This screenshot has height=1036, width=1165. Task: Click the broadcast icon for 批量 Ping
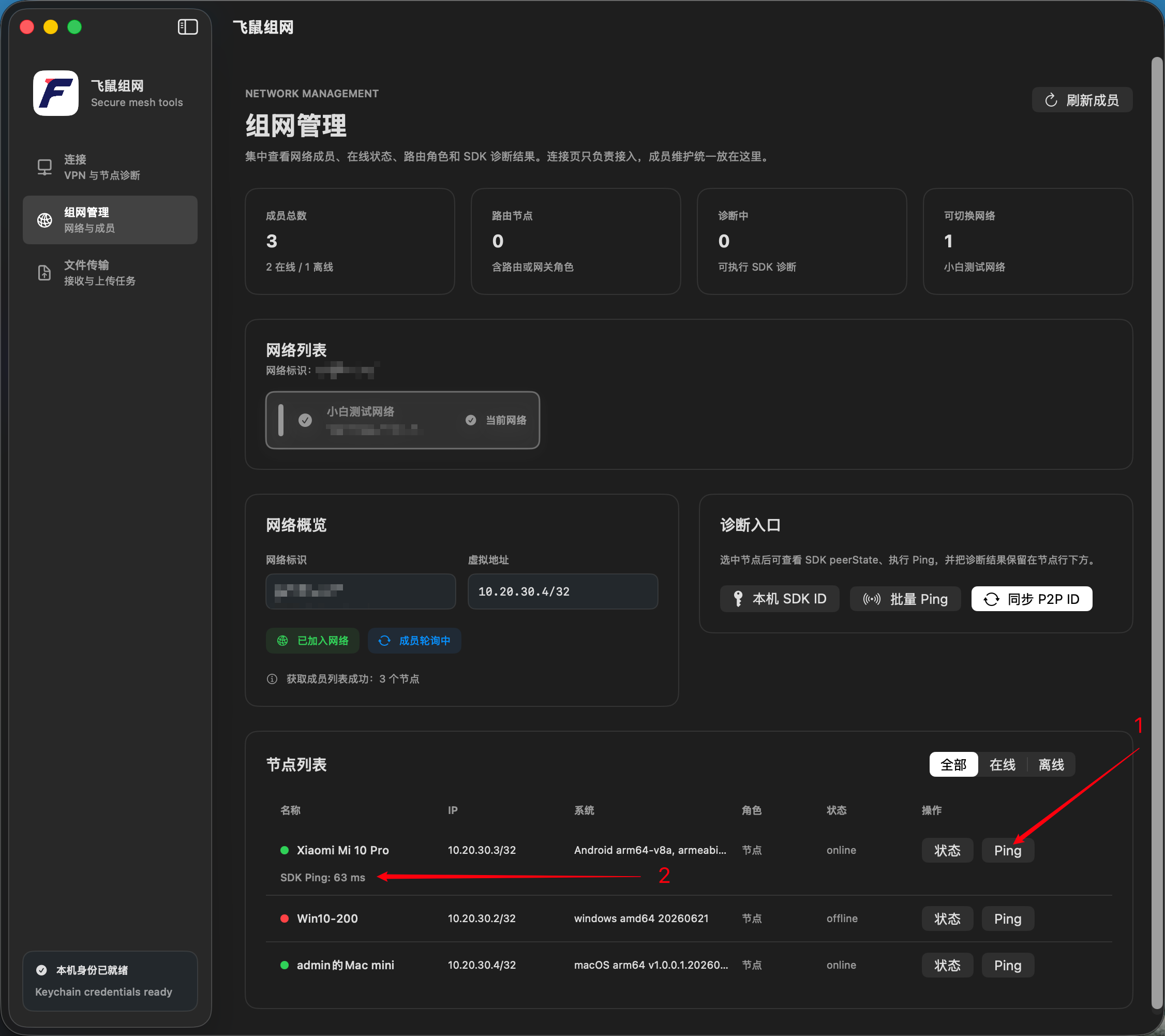click(872, 599)
